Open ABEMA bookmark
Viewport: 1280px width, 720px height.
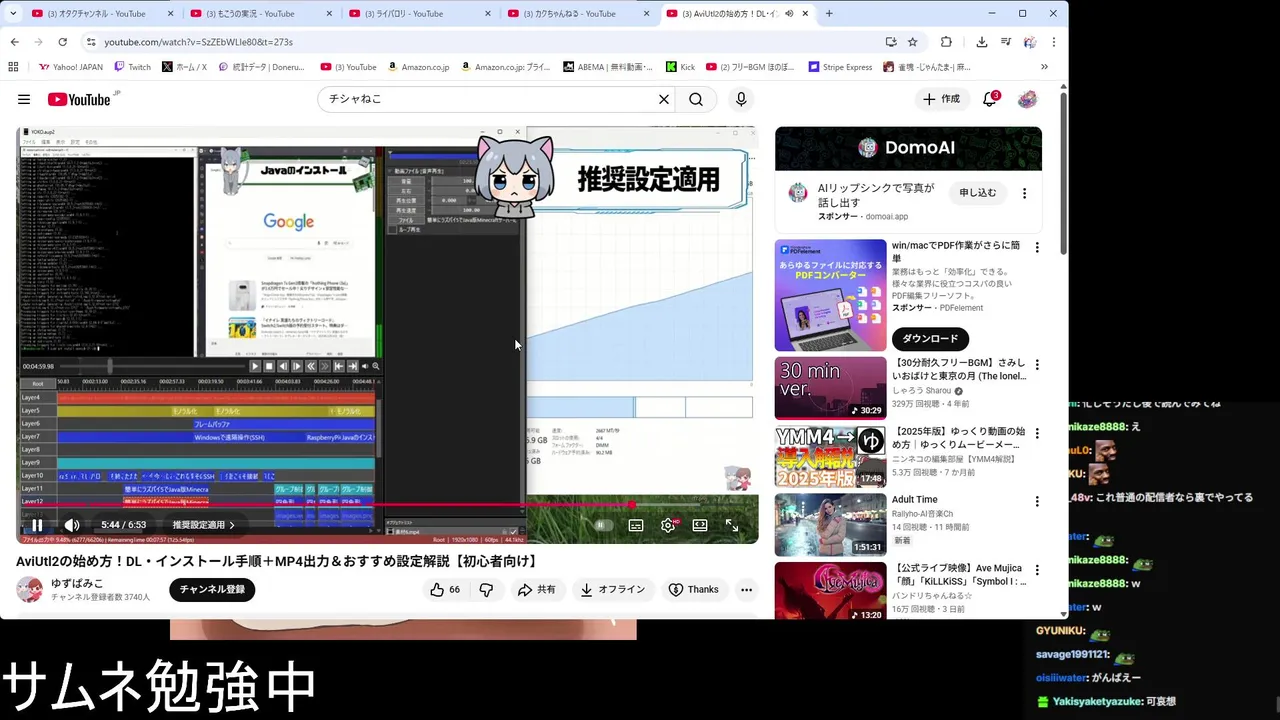coord(606,67)
